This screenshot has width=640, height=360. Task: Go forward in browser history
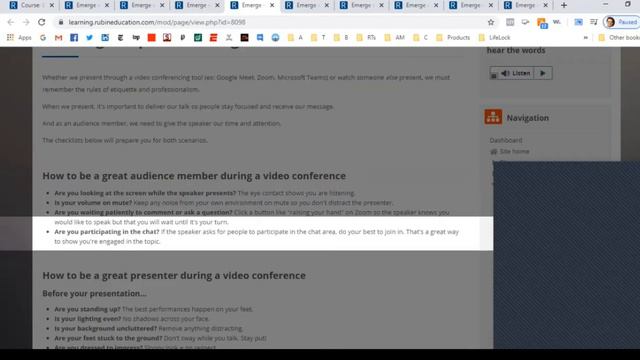[26, 22]
